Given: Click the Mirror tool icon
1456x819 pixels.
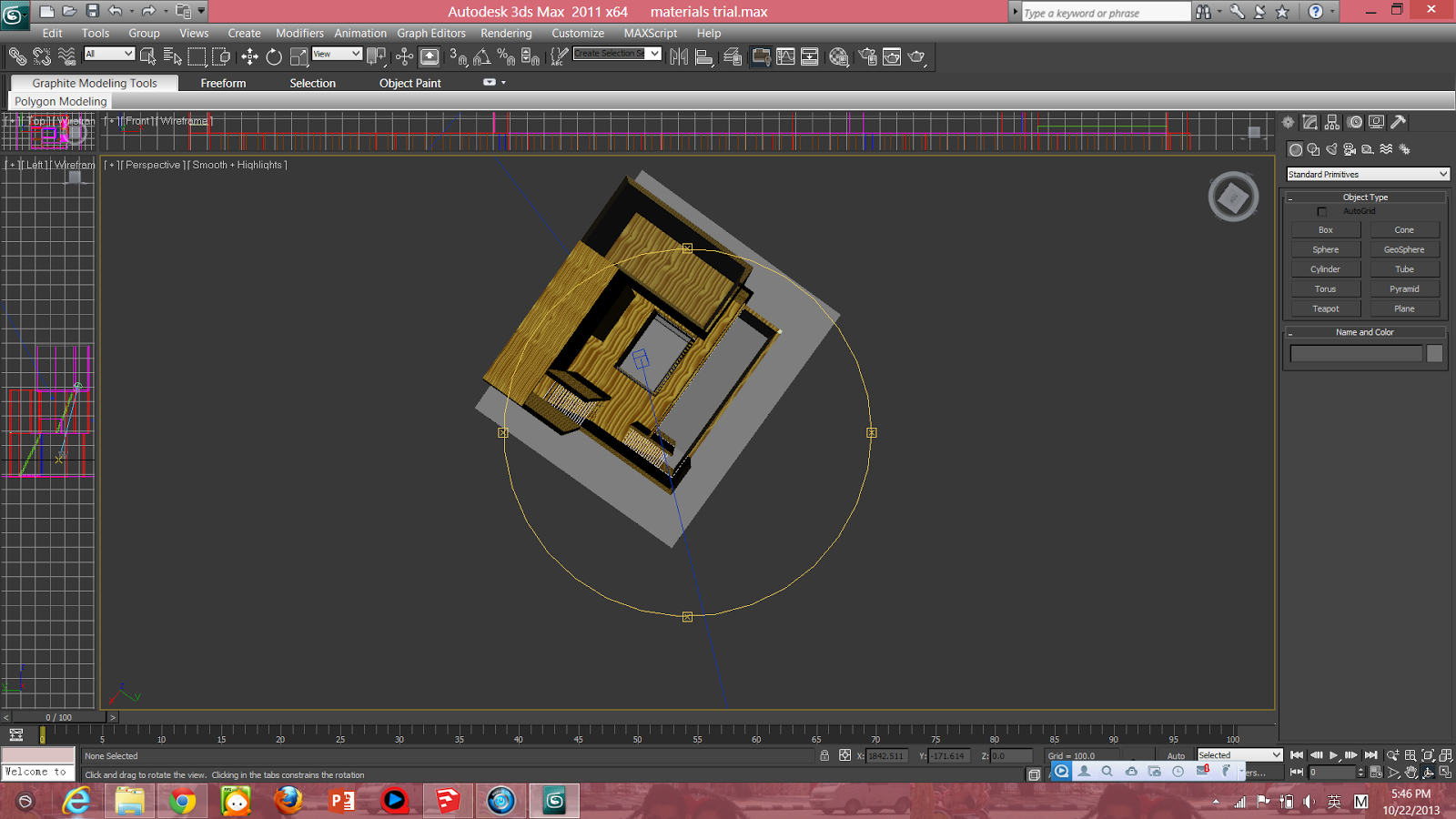Looking at the screenshot, I should pos(679,57).
